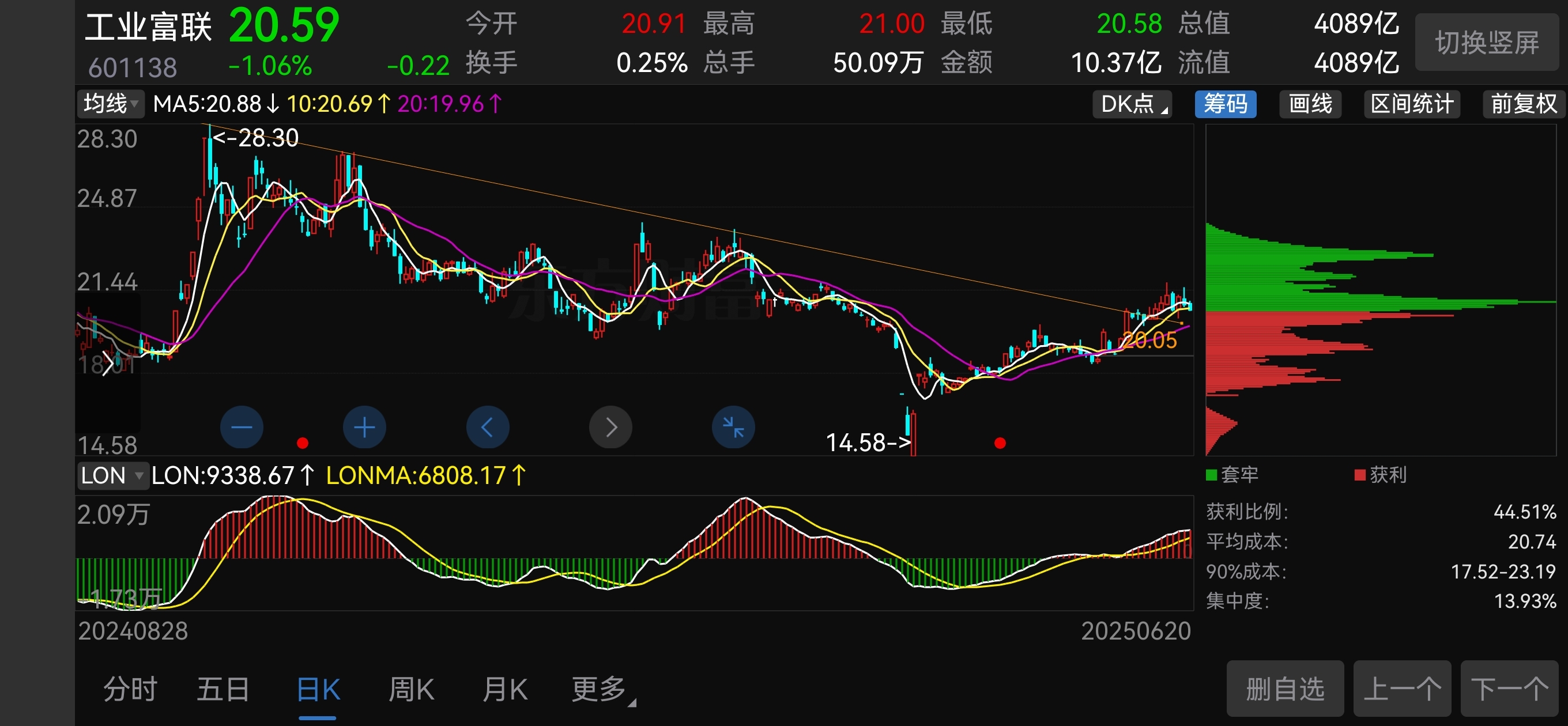Screen dimensions: 1568x726
Task: Move chart right with forward arrow
Action: tap(610, 427)
